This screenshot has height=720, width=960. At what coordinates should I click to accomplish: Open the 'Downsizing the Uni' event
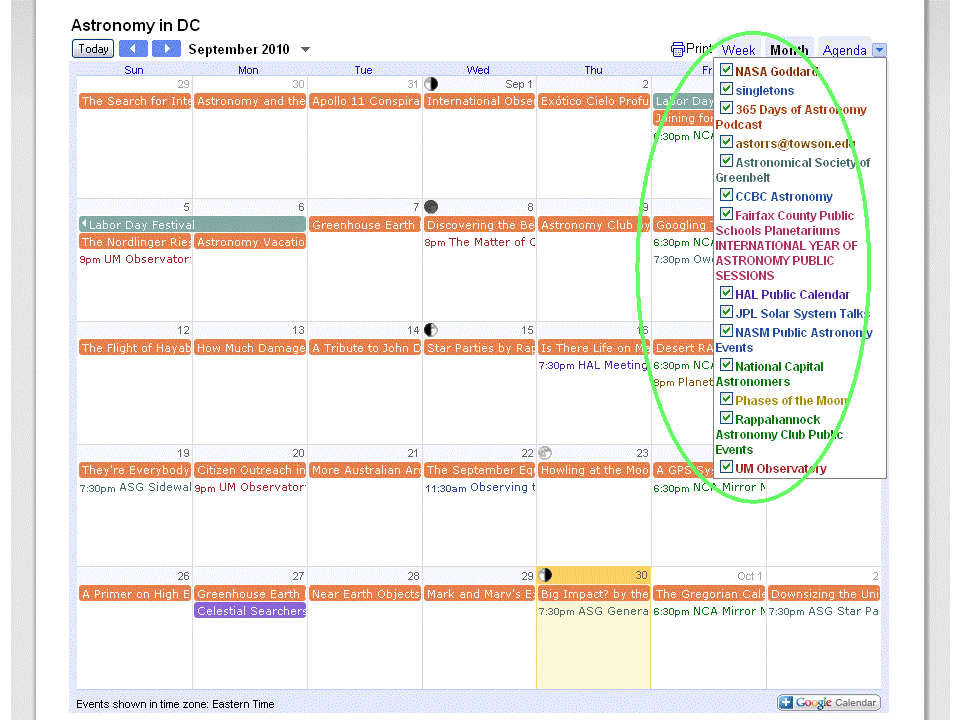825,593
